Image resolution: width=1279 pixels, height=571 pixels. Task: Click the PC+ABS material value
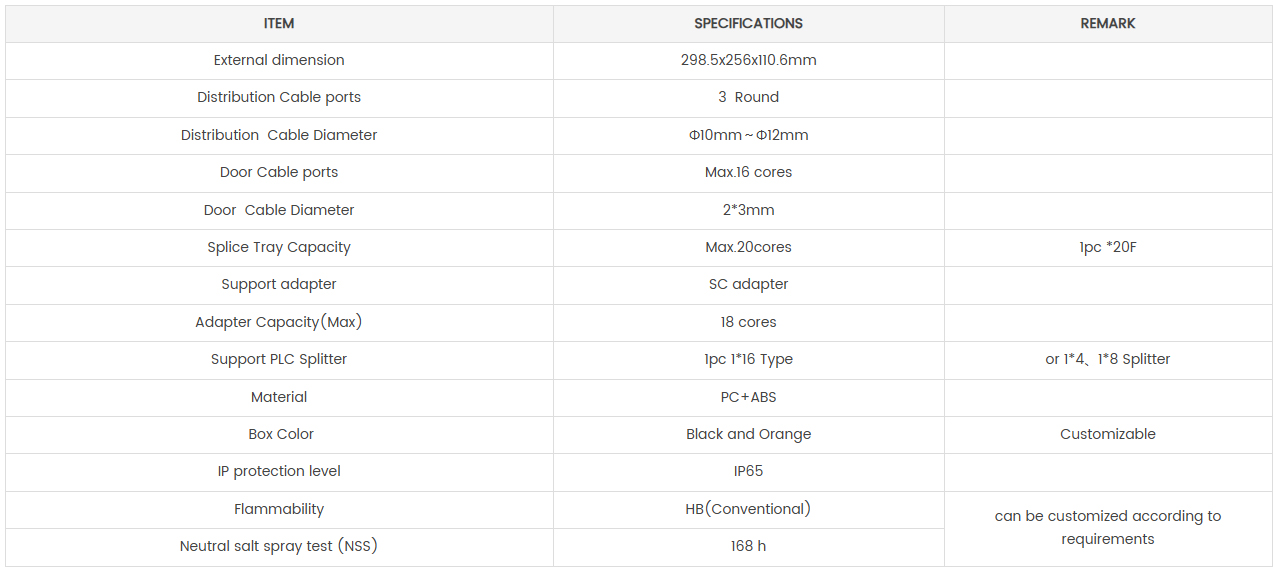click(748, 397)
